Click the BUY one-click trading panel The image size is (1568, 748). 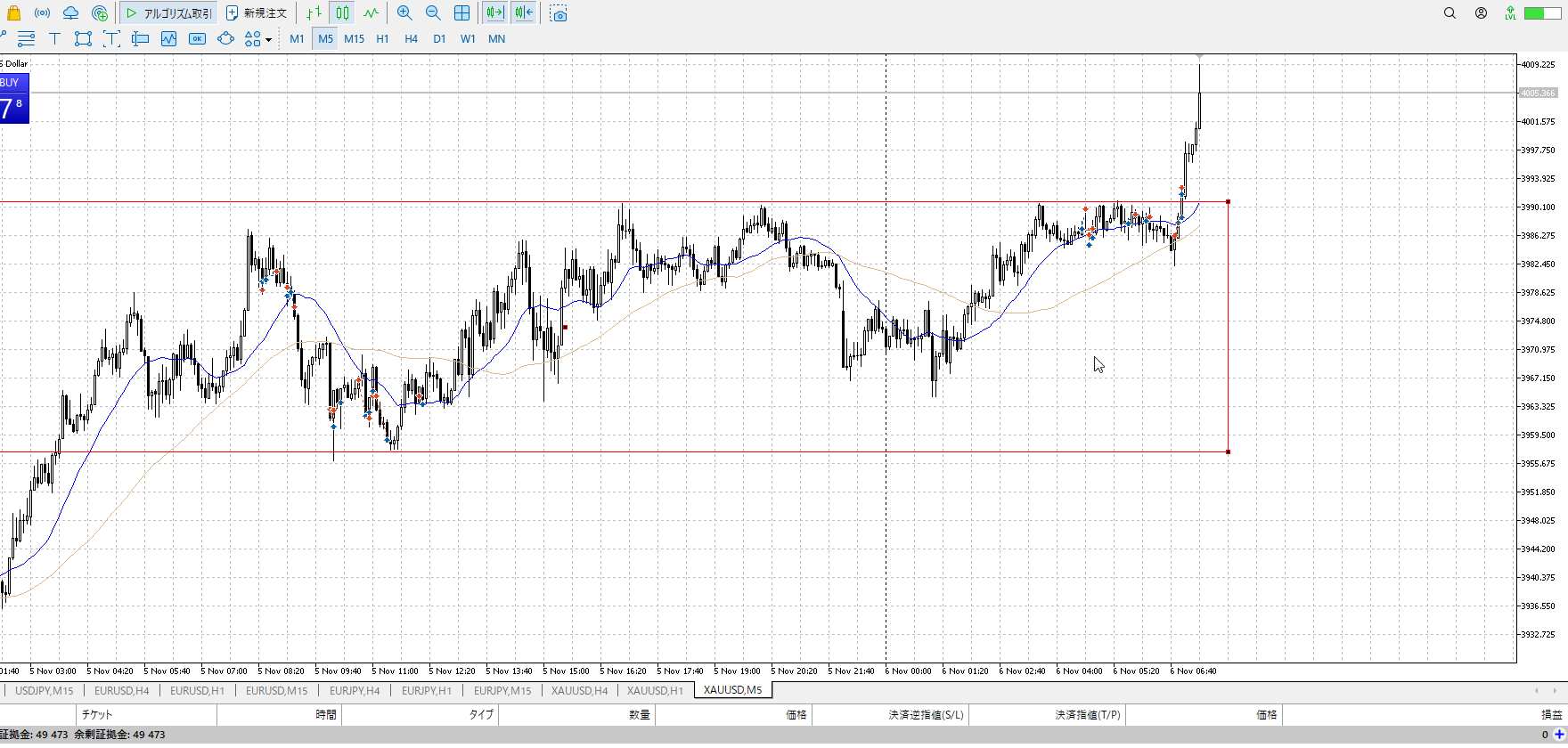[14, 98]
